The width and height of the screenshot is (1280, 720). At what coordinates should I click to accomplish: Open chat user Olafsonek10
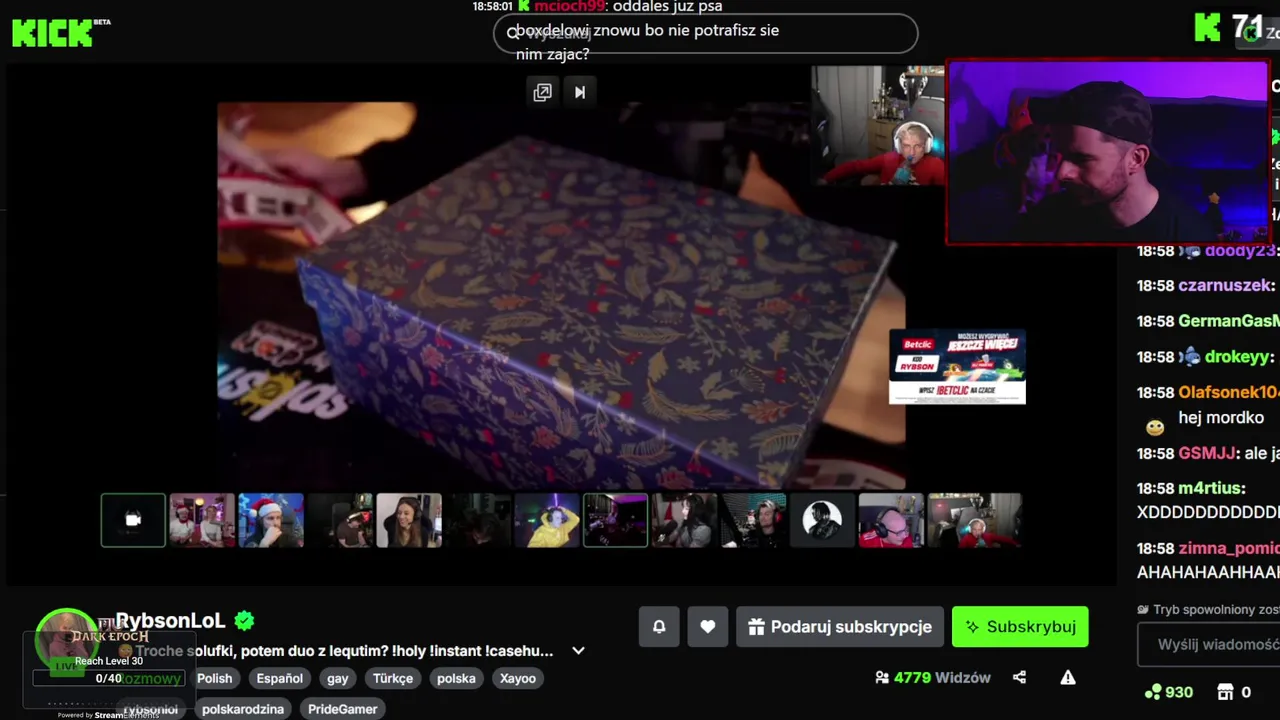click(1229, 393)
